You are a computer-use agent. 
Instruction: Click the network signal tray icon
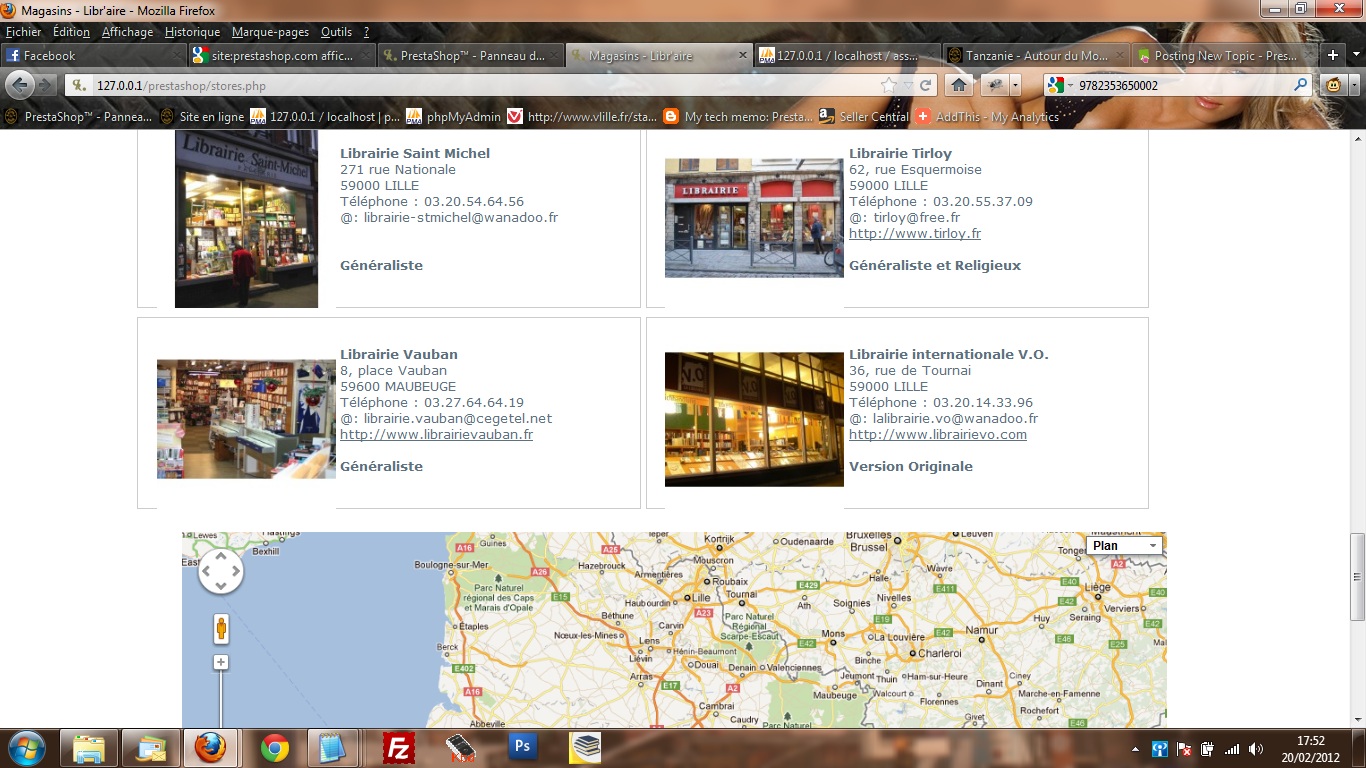(1231, 749)
